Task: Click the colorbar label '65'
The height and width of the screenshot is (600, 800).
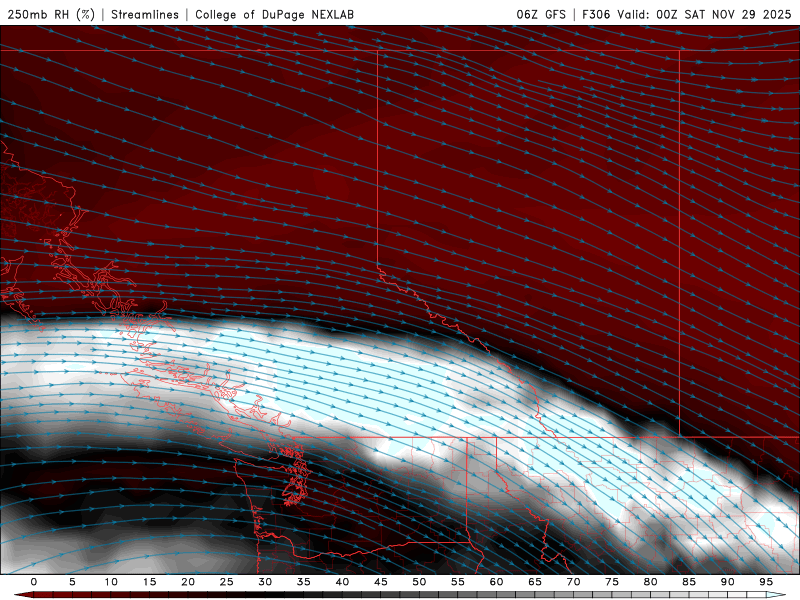Action: click(535, 582)
